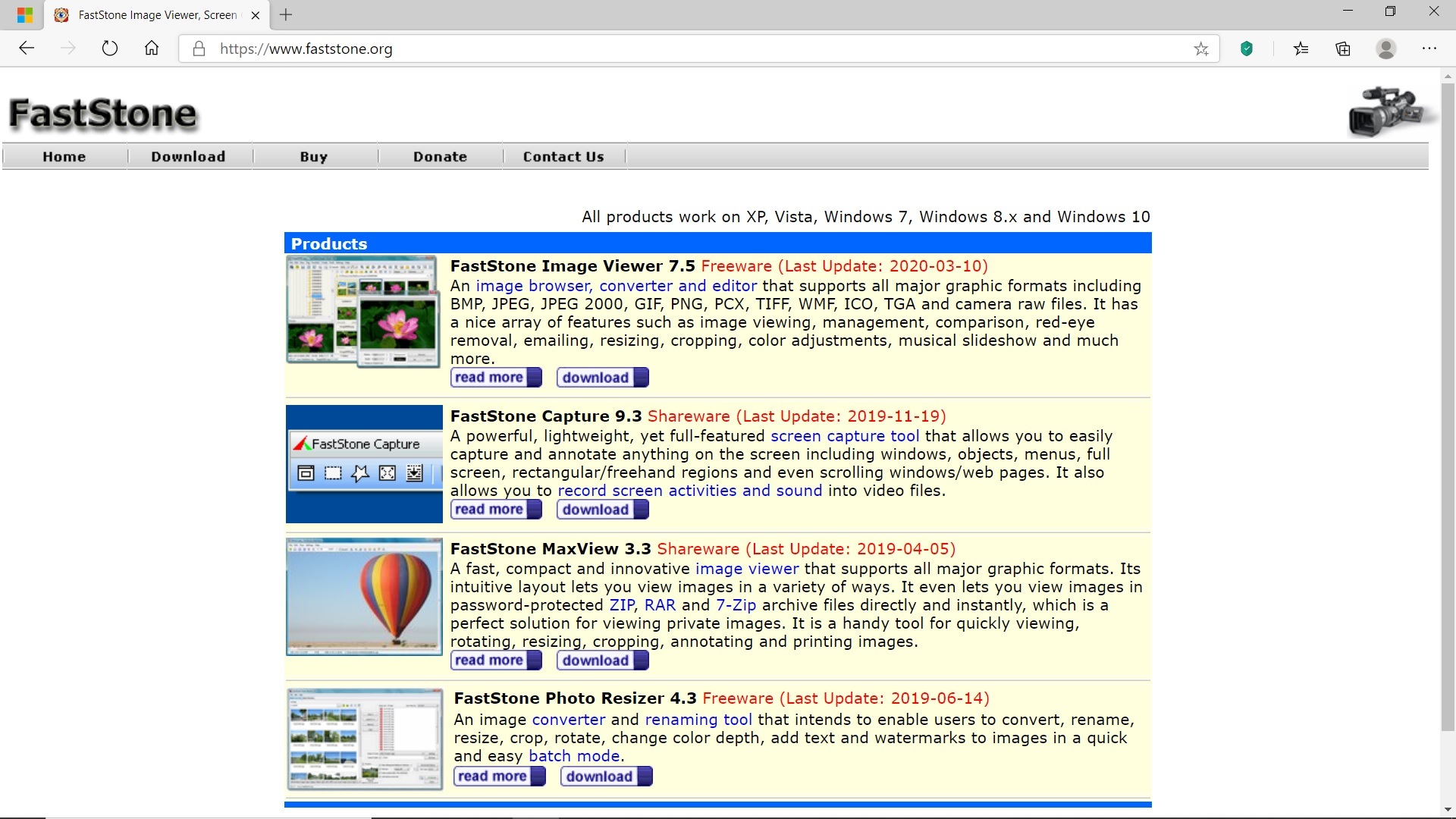Click the user profile avatar icon
The width and height of the screenshot is (1456, 819).
[1385, 49]
